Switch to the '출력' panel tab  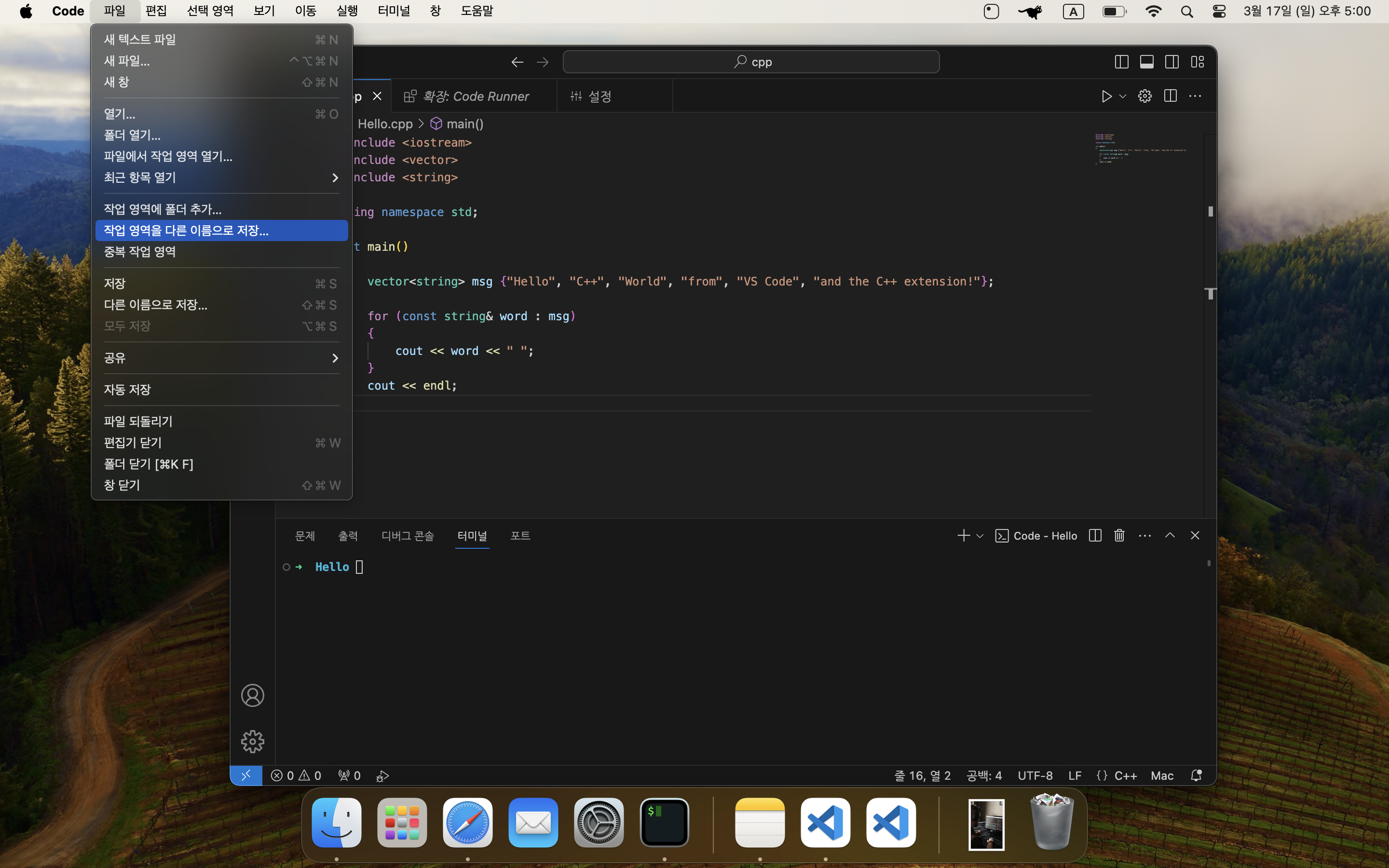point(348,536)
